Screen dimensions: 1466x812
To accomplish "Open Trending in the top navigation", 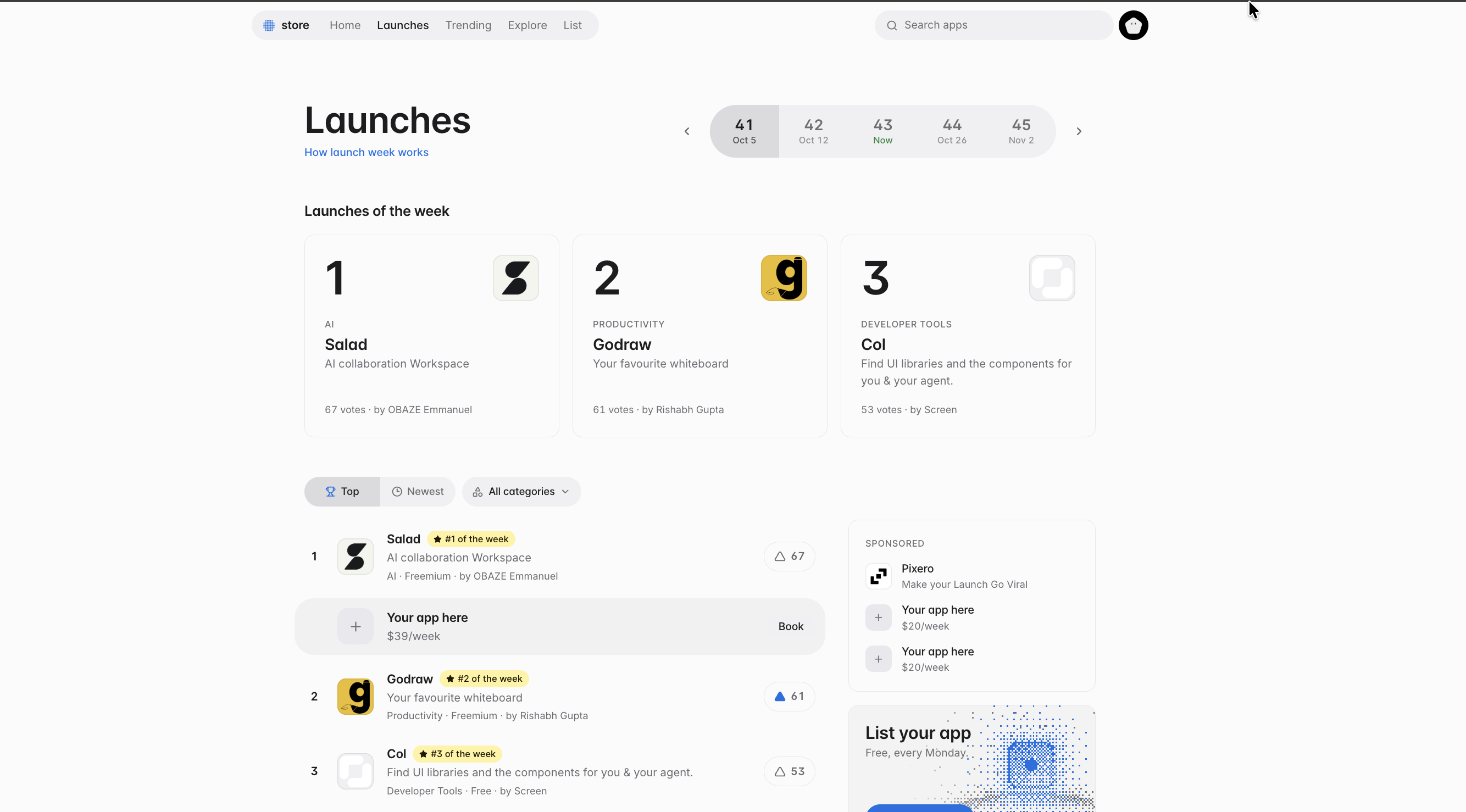I will [468, 25].
